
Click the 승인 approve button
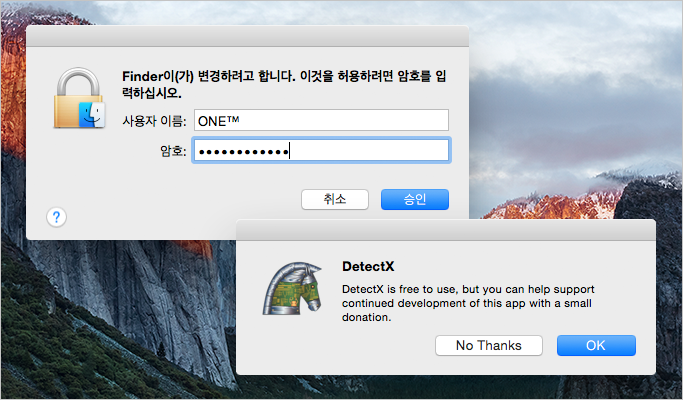[415, 200]
